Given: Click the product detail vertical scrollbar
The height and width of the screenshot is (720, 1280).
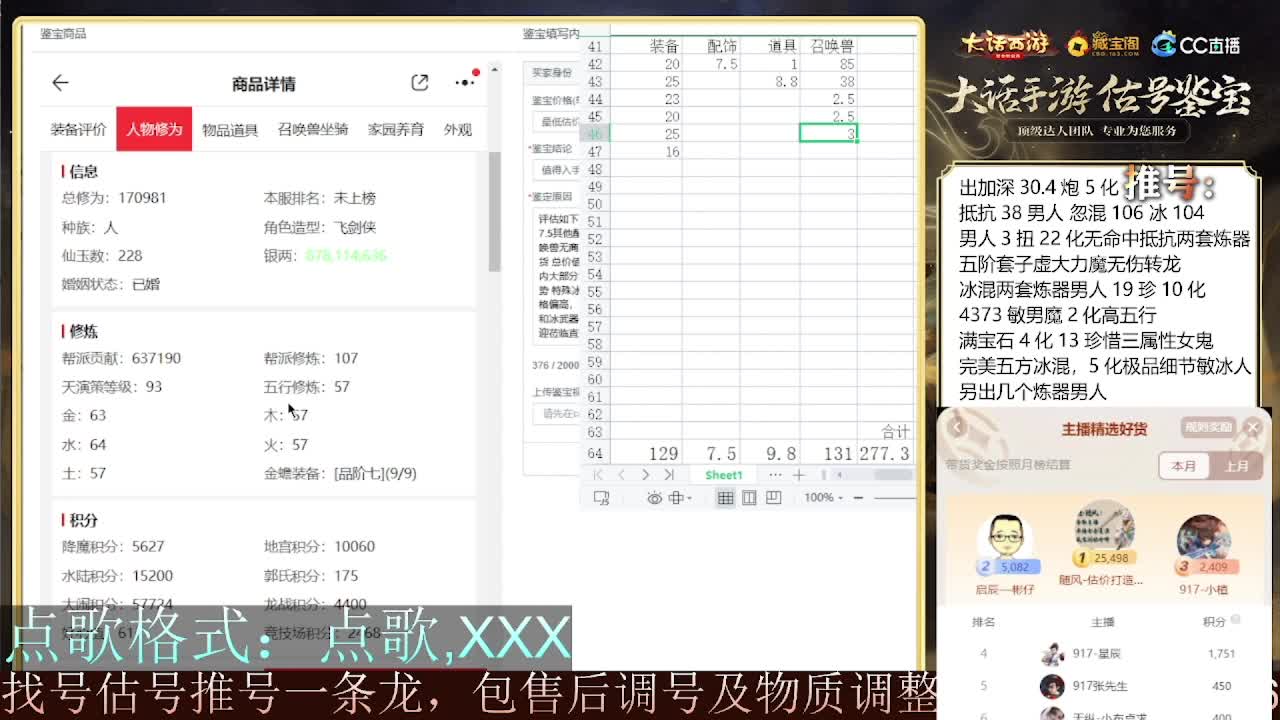Looking at the screenshot, I should pyautogui.click(x=494, y=212).
